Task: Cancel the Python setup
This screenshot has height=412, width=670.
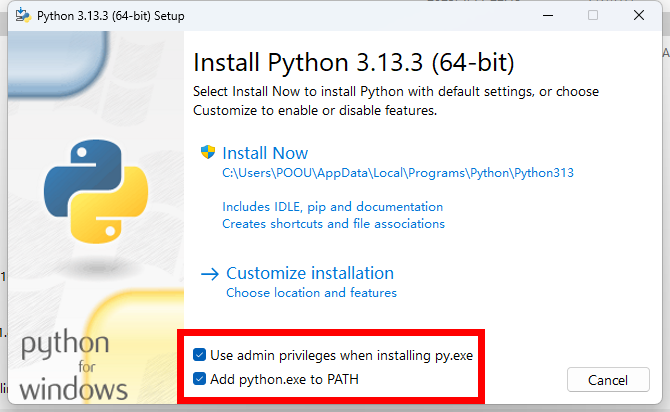Action: pyautogui.click(x=608, y=380)
